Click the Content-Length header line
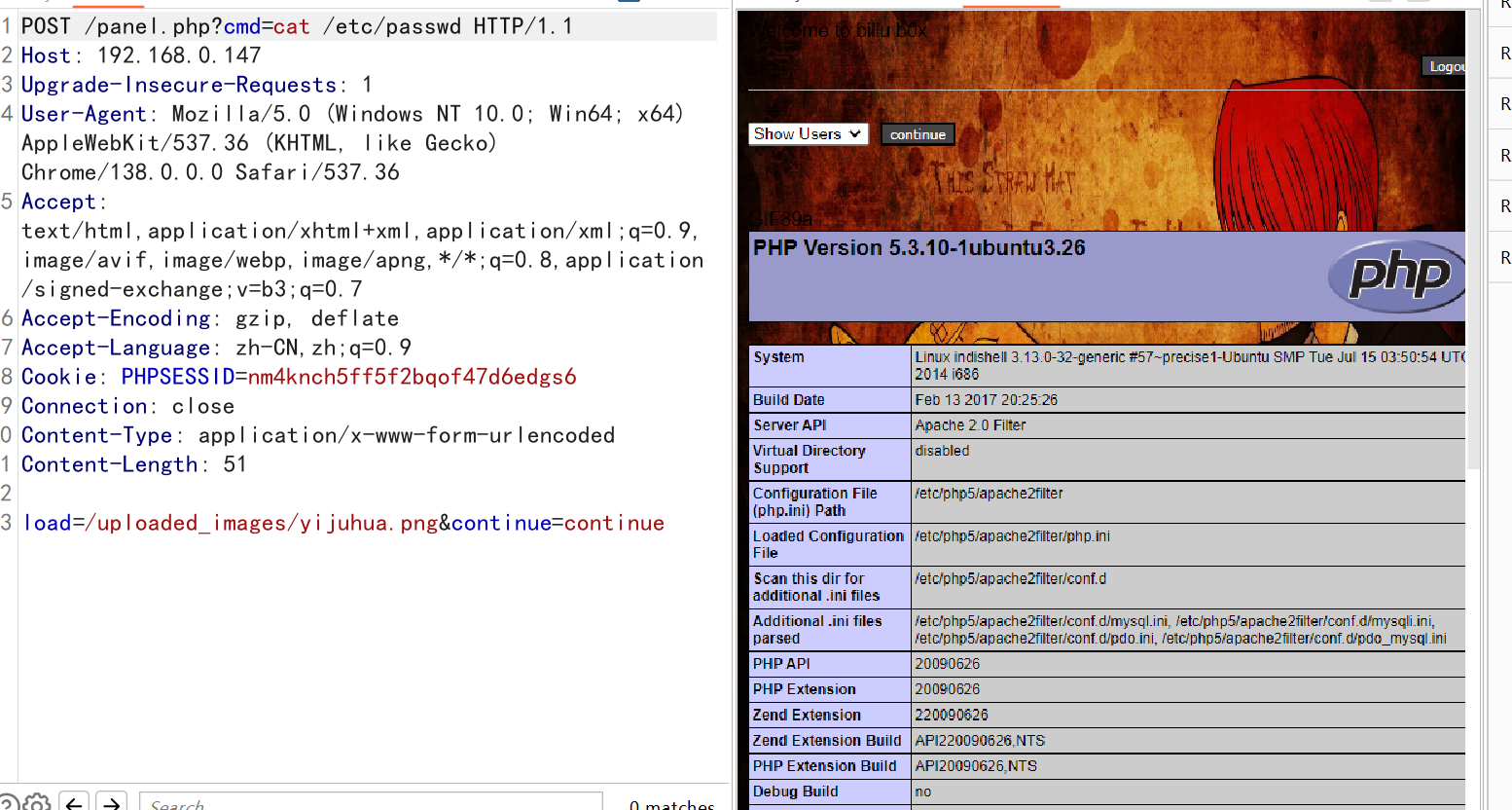1512x810 pixels. pos(134,464)
